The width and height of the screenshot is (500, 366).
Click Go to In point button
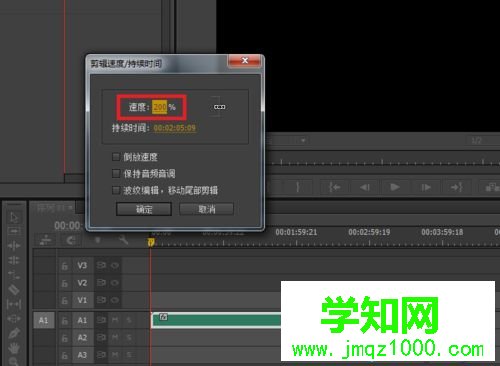coord(334,187)
